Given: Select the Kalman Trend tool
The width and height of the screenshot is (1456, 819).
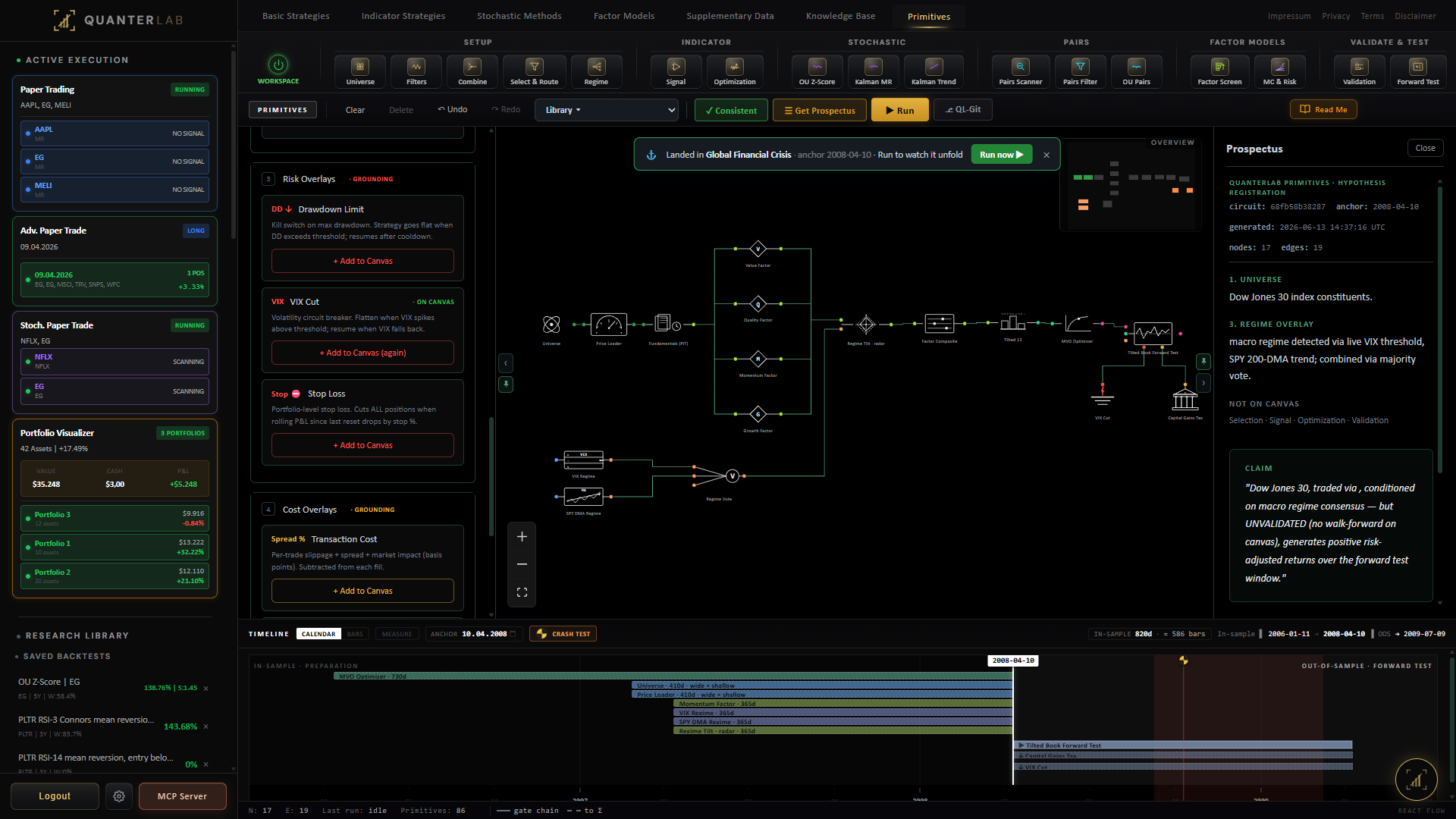Looking at the screenshot, I should click(934, 72).
